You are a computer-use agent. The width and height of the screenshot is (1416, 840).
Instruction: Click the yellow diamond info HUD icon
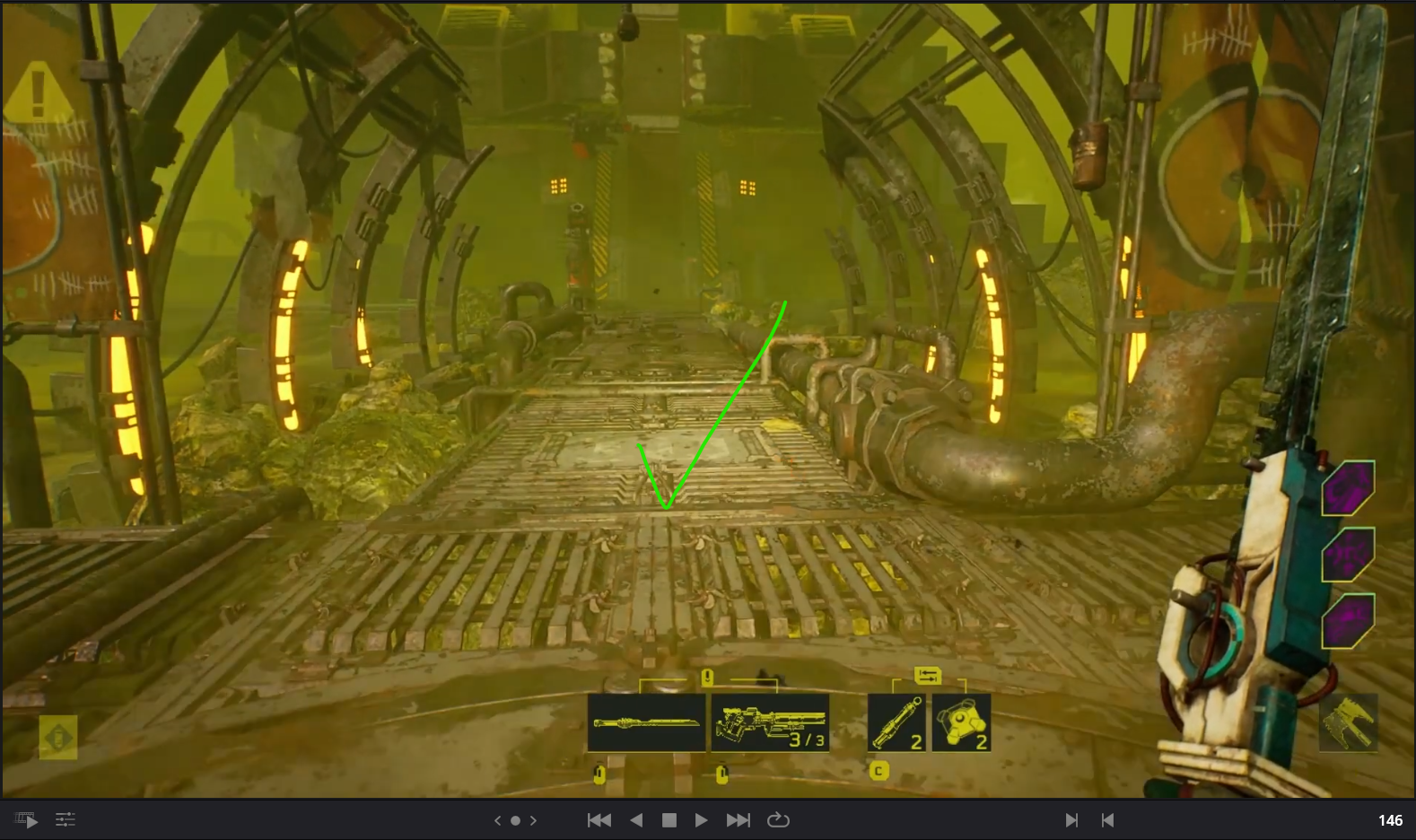58,738
